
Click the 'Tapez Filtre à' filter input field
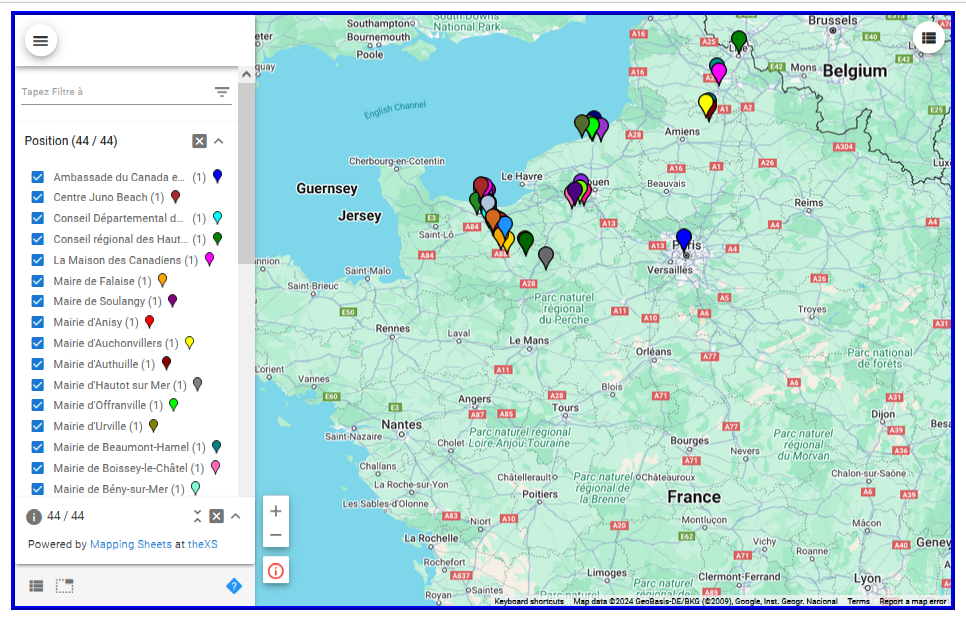point(115,92)
